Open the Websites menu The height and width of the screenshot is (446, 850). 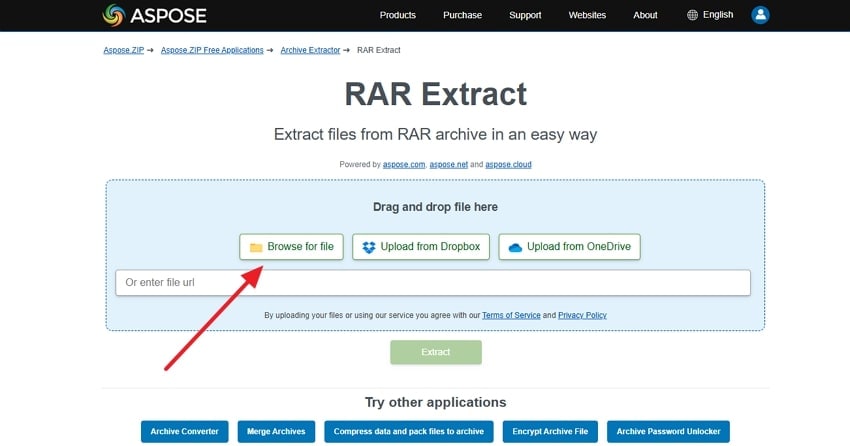pyautogui.click(x=587, y=15)
